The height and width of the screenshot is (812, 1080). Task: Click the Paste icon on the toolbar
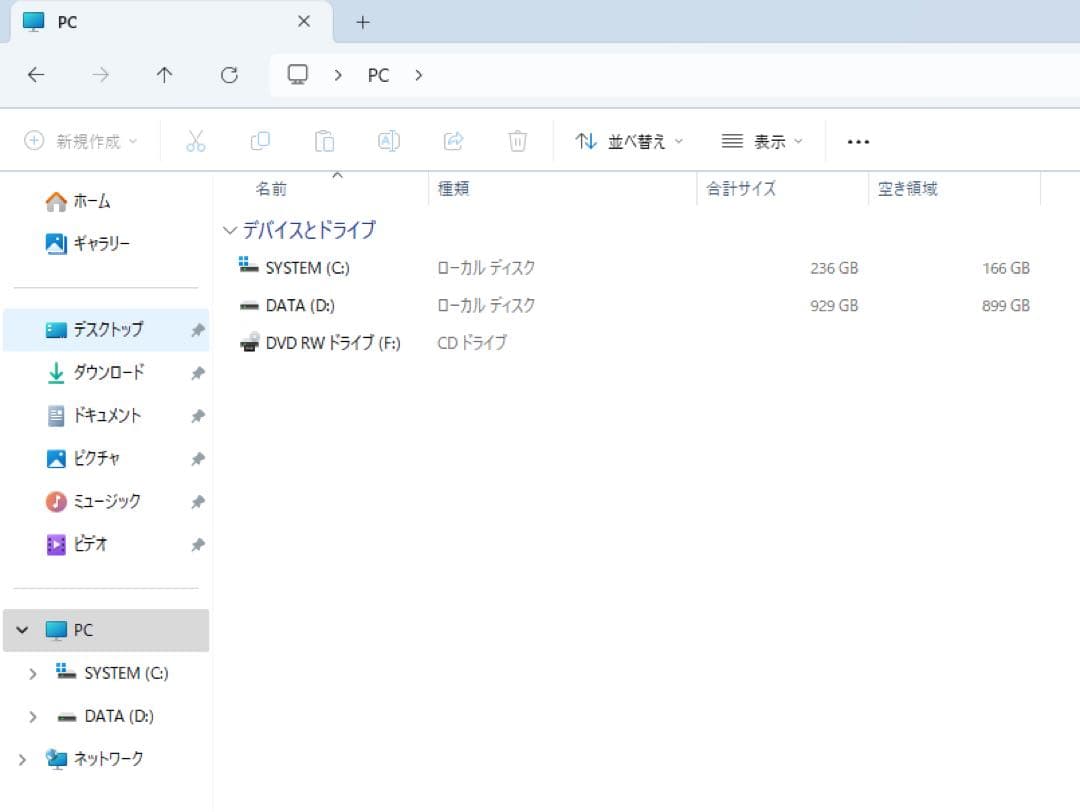coord(324,141)
